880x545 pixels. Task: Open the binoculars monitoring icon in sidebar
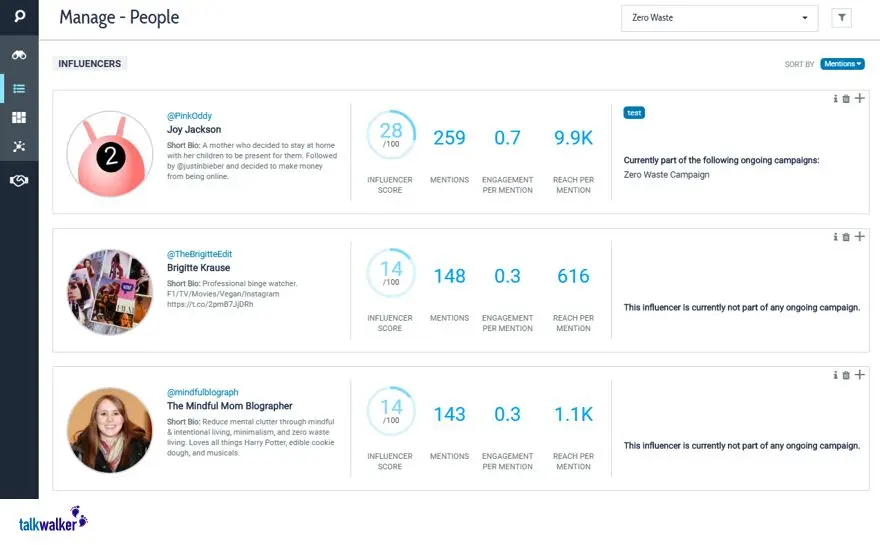pos(19,54)
